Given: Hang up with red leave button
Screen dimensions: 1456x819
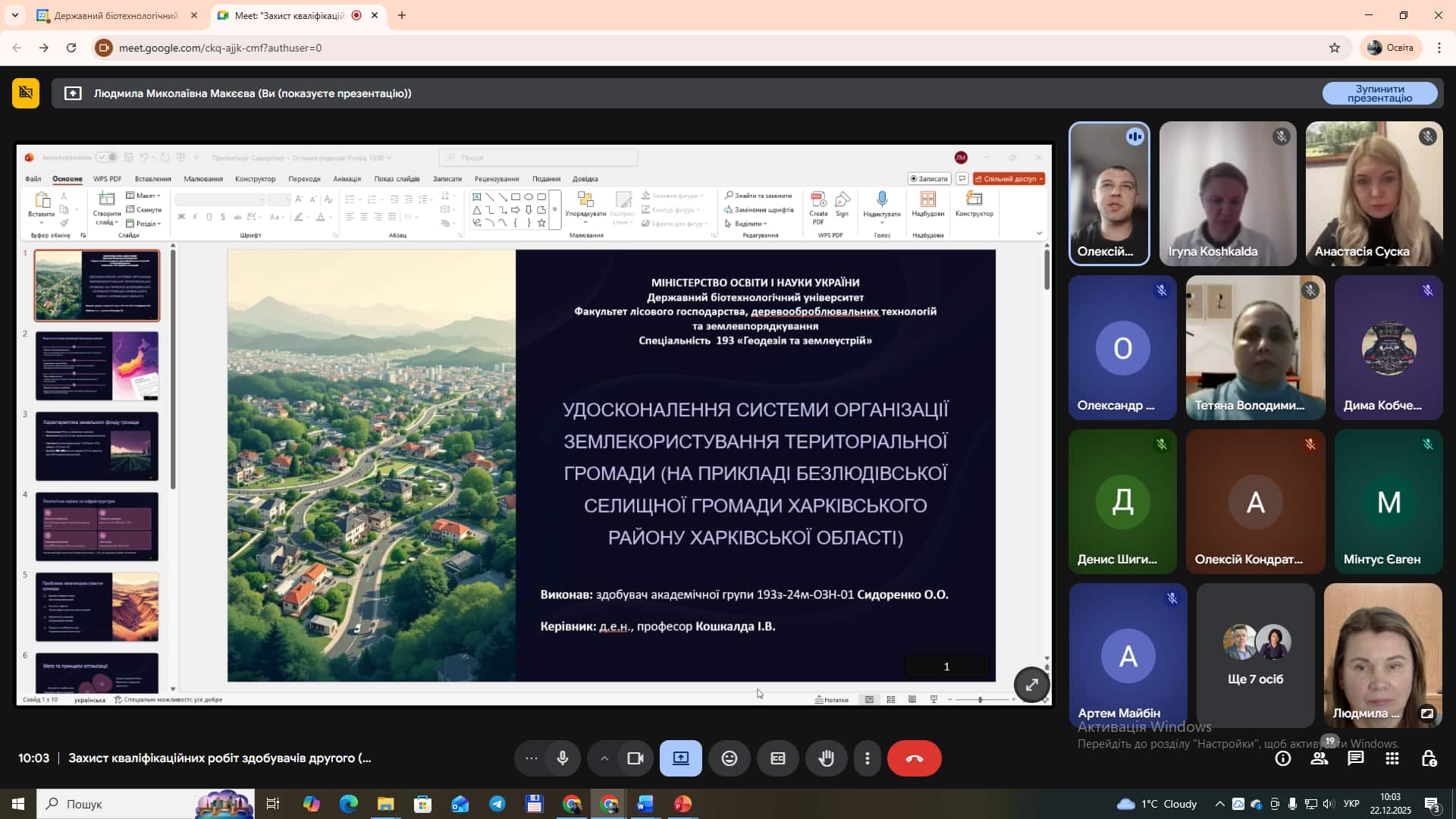Looking at the screenshot, I should (x=914, y=758).
